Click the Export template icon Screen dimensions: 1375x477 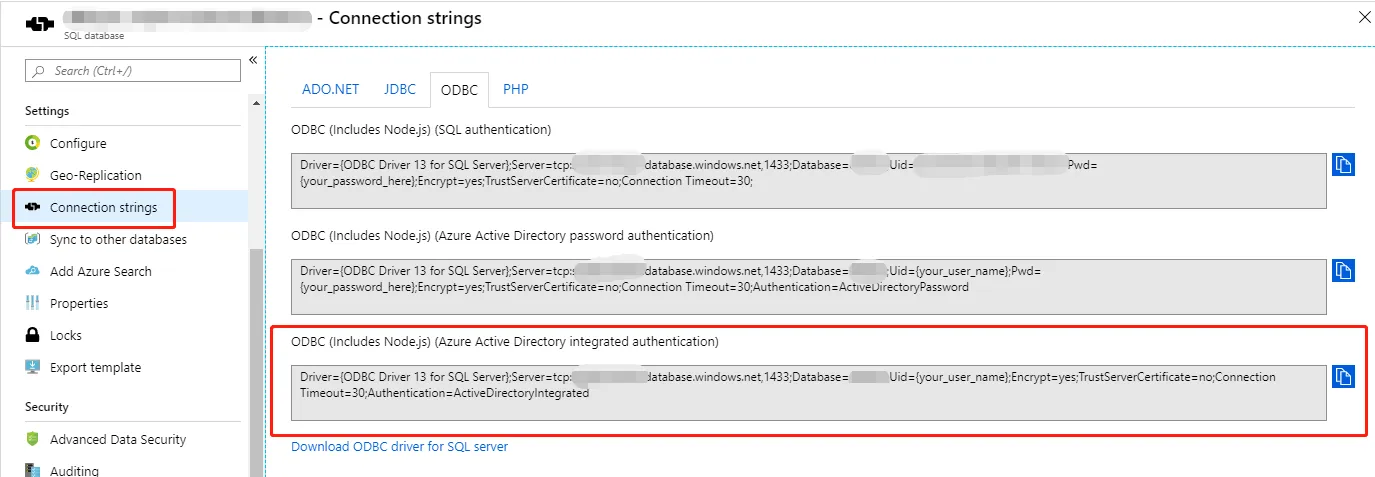[x=33, y=367]
